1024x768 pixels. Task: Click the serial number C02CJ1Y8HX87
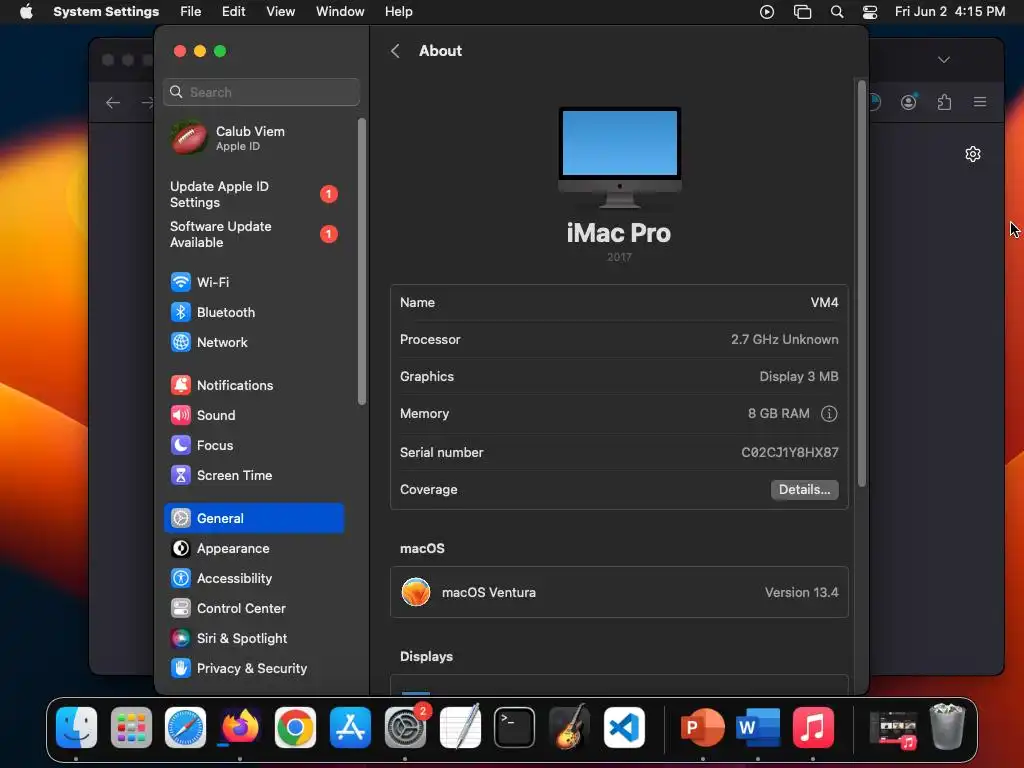click(x=790, y=453)
